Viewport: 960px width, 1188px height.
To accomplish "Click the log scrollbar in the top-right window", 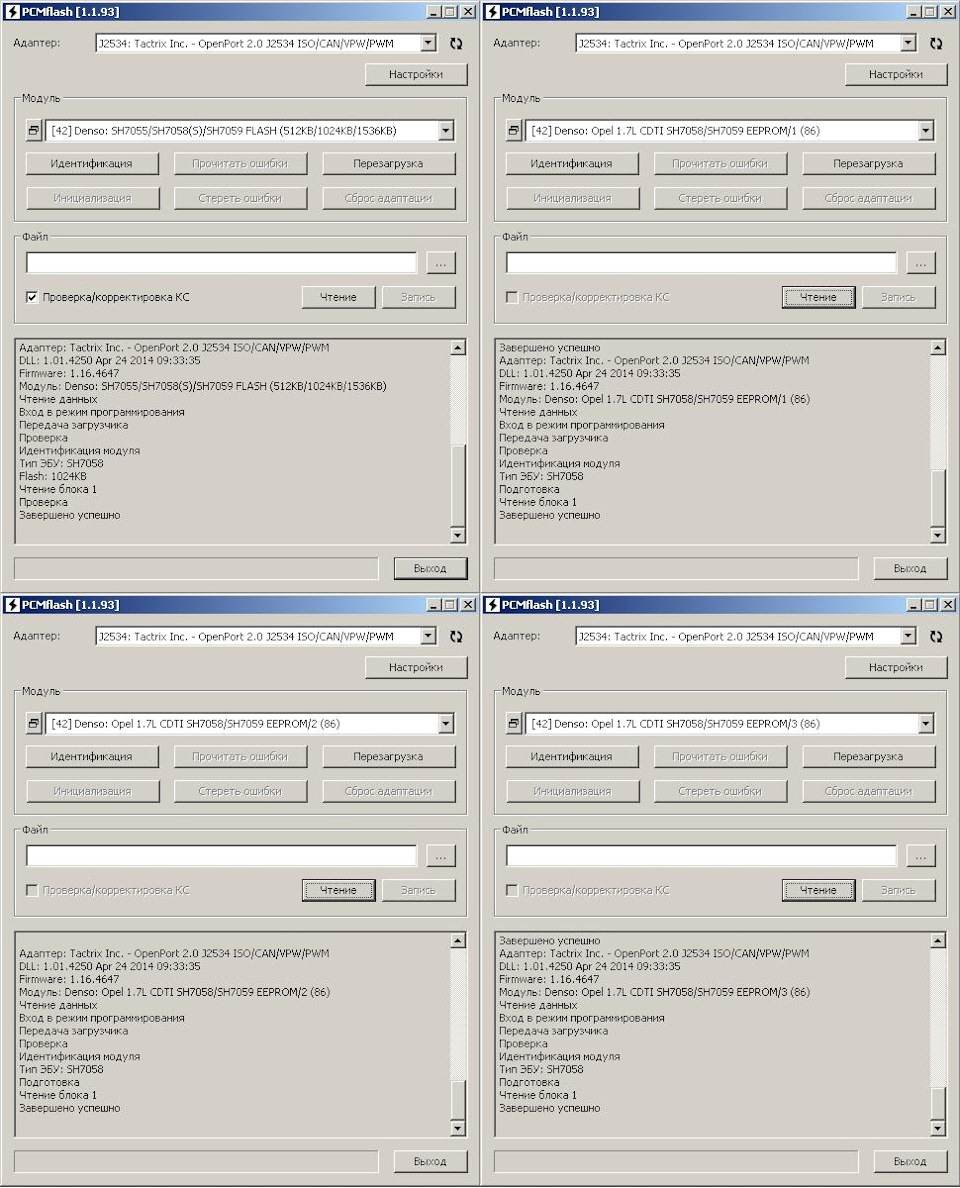I will (x=938, y=440).
